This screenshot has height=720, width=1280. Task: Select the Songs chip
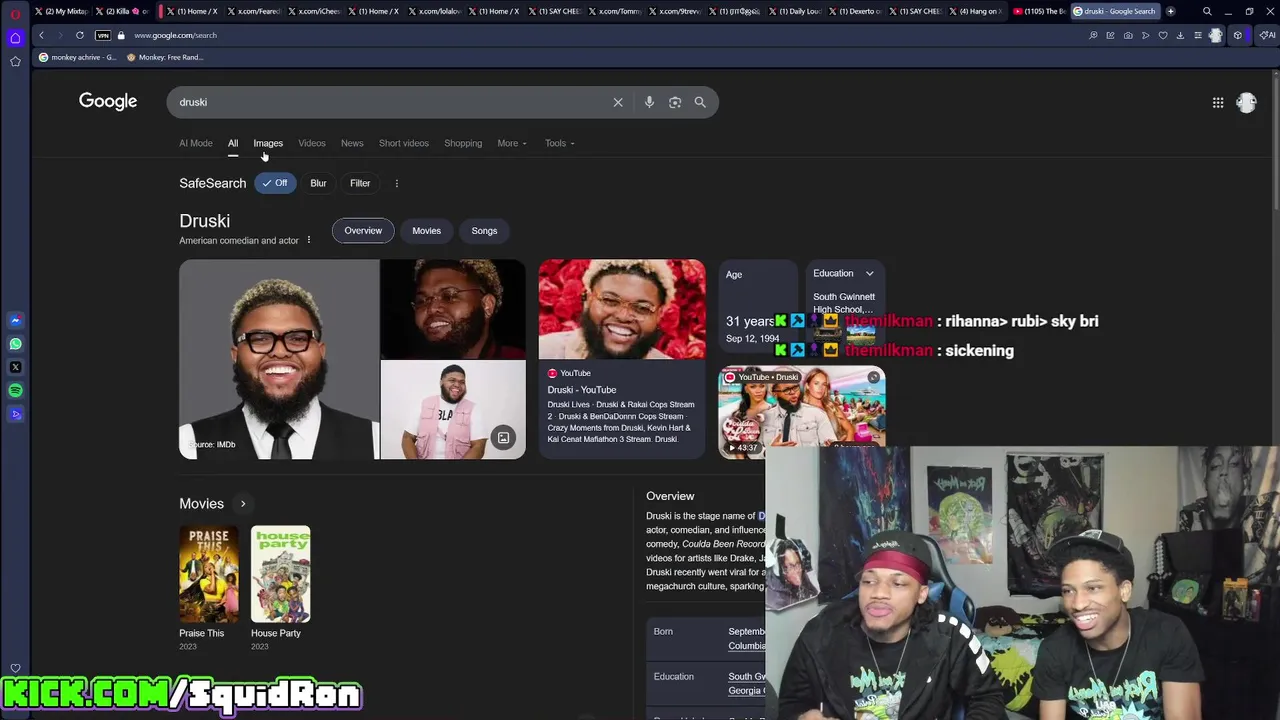(x=484, y=231)
